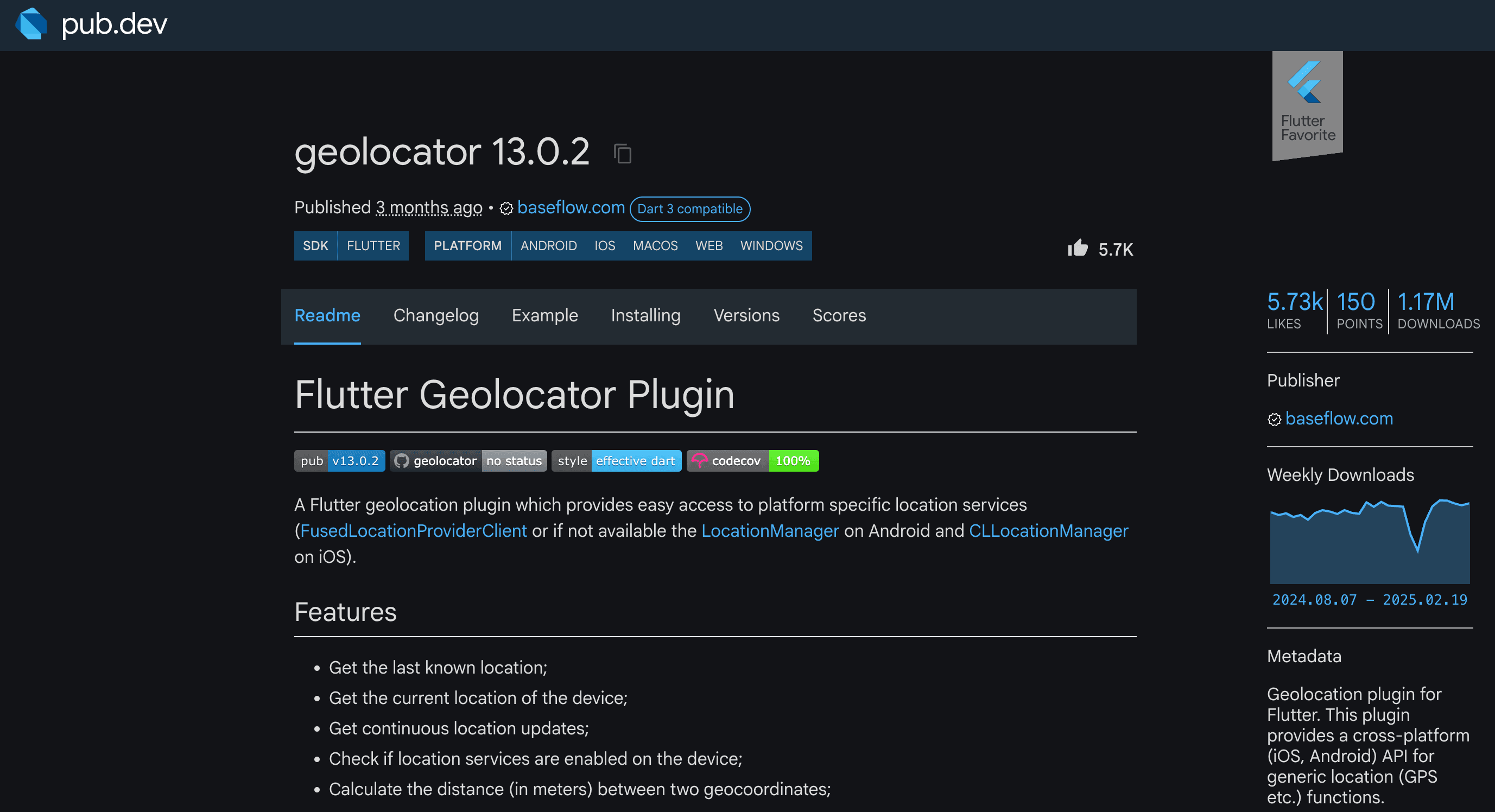Click the FLUTTER SDK tag
The width and height of the screenshot is (1495, 812).
pyautogui.click(x=373, y=246)
